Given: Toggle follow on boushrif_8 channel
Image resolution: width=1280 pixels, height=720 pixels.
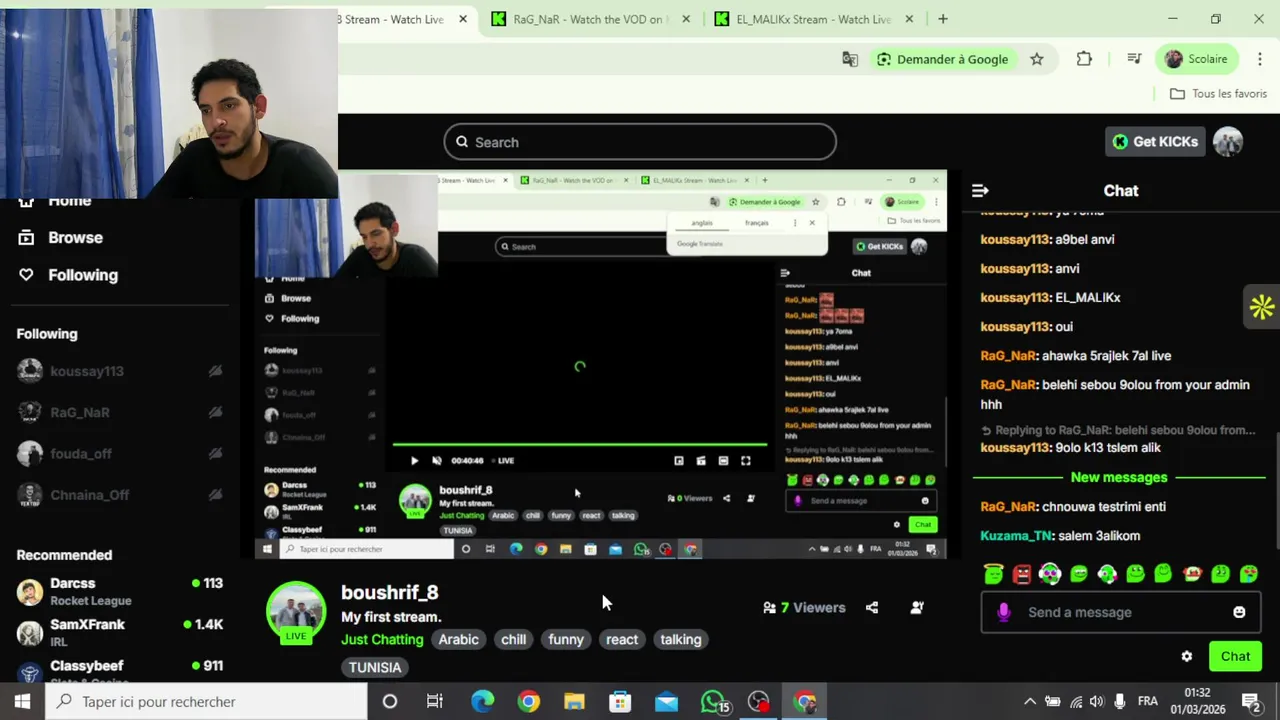Looking at the screenshot, I should click(x=917, y=607).
